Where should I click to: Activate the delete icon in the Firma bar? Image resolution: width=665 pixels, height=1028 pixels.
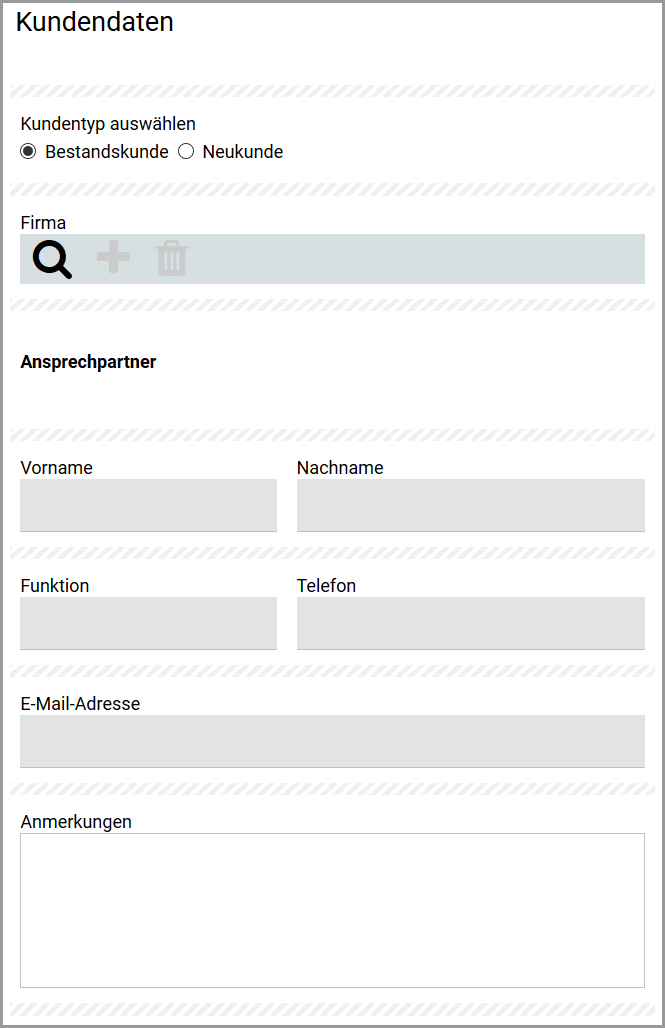point(171,258)
